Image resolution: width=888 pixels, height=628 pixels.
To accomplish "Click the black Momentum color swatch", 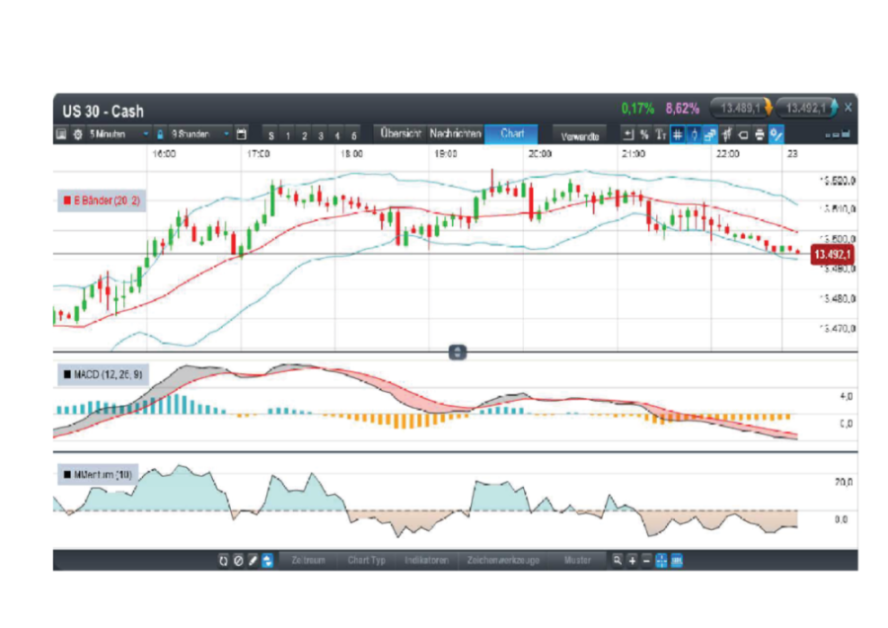I will point(67,475).
